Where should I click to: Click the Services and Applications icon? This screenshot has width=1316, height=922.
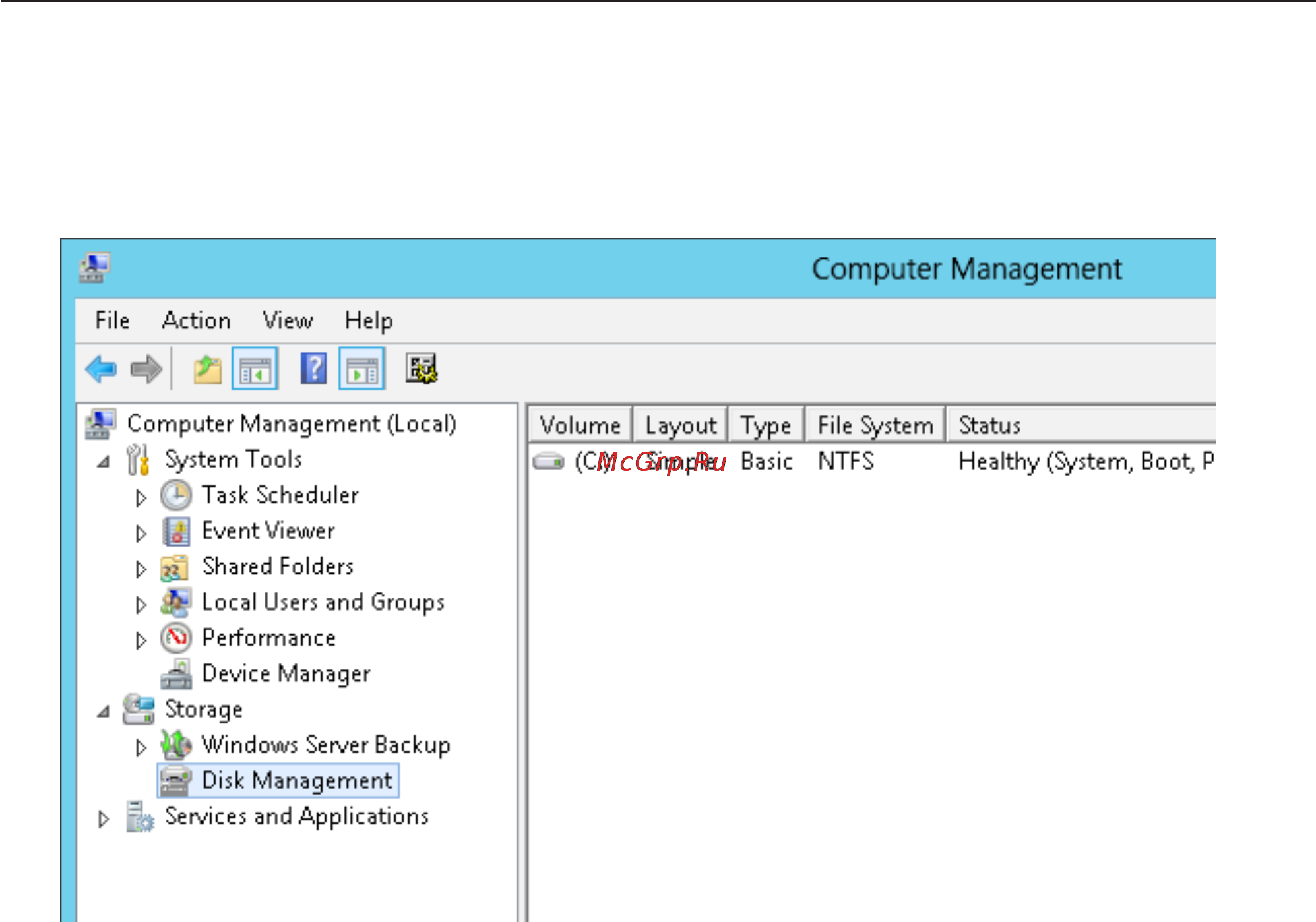pos(140,816)
